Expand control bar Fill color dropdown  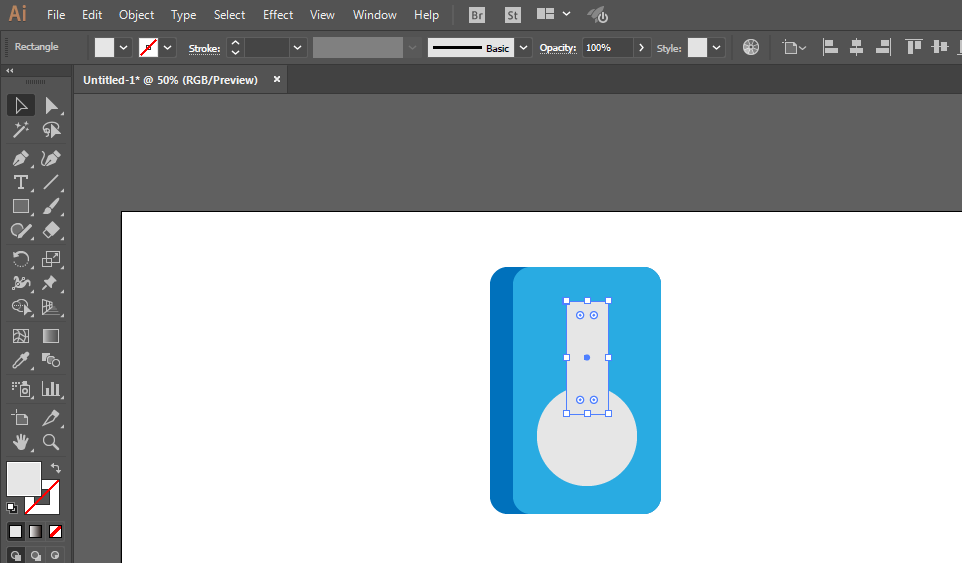tap(123, 48)
